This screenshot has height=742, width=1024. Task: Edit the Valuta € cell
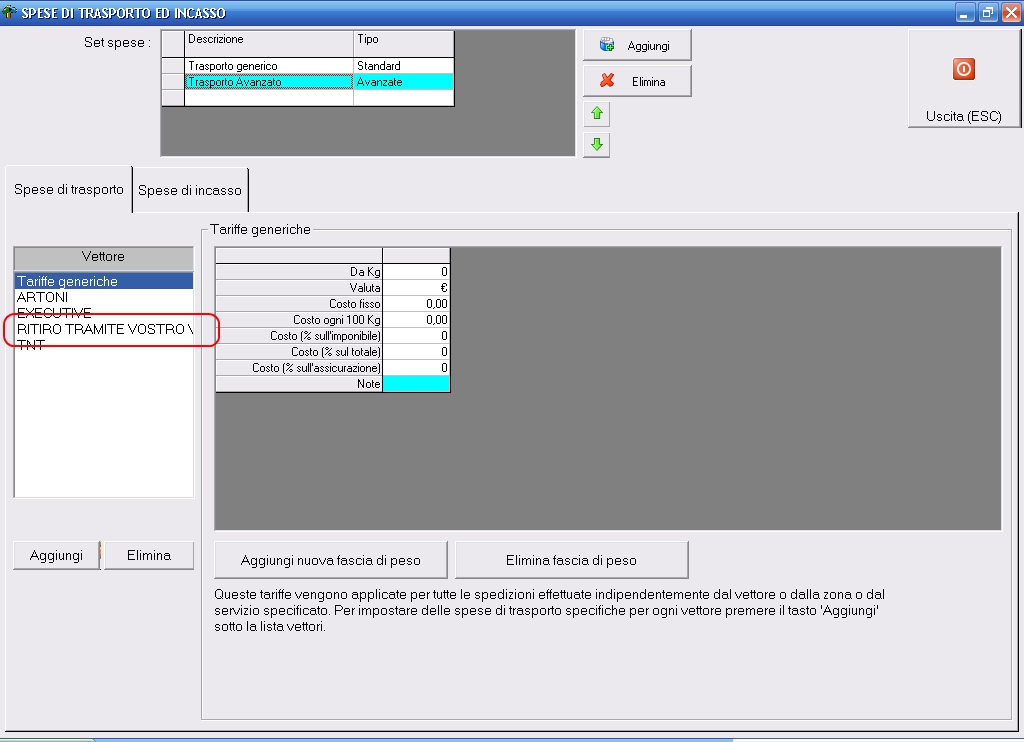coord(416,288)
